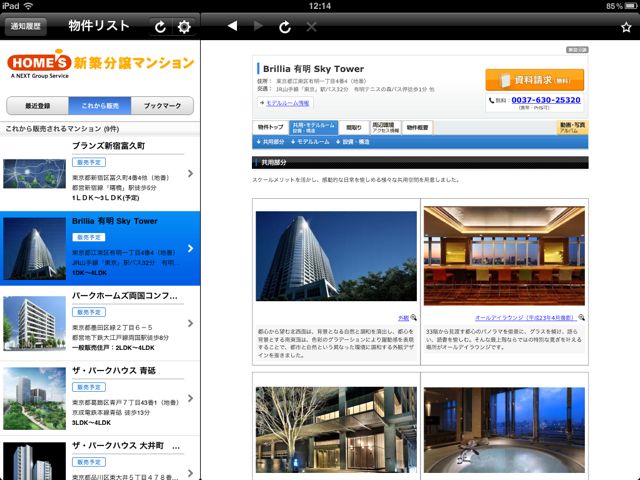Check battery status indicator at 85%
This screenshot has width=640, height=480.
(621, 6)
